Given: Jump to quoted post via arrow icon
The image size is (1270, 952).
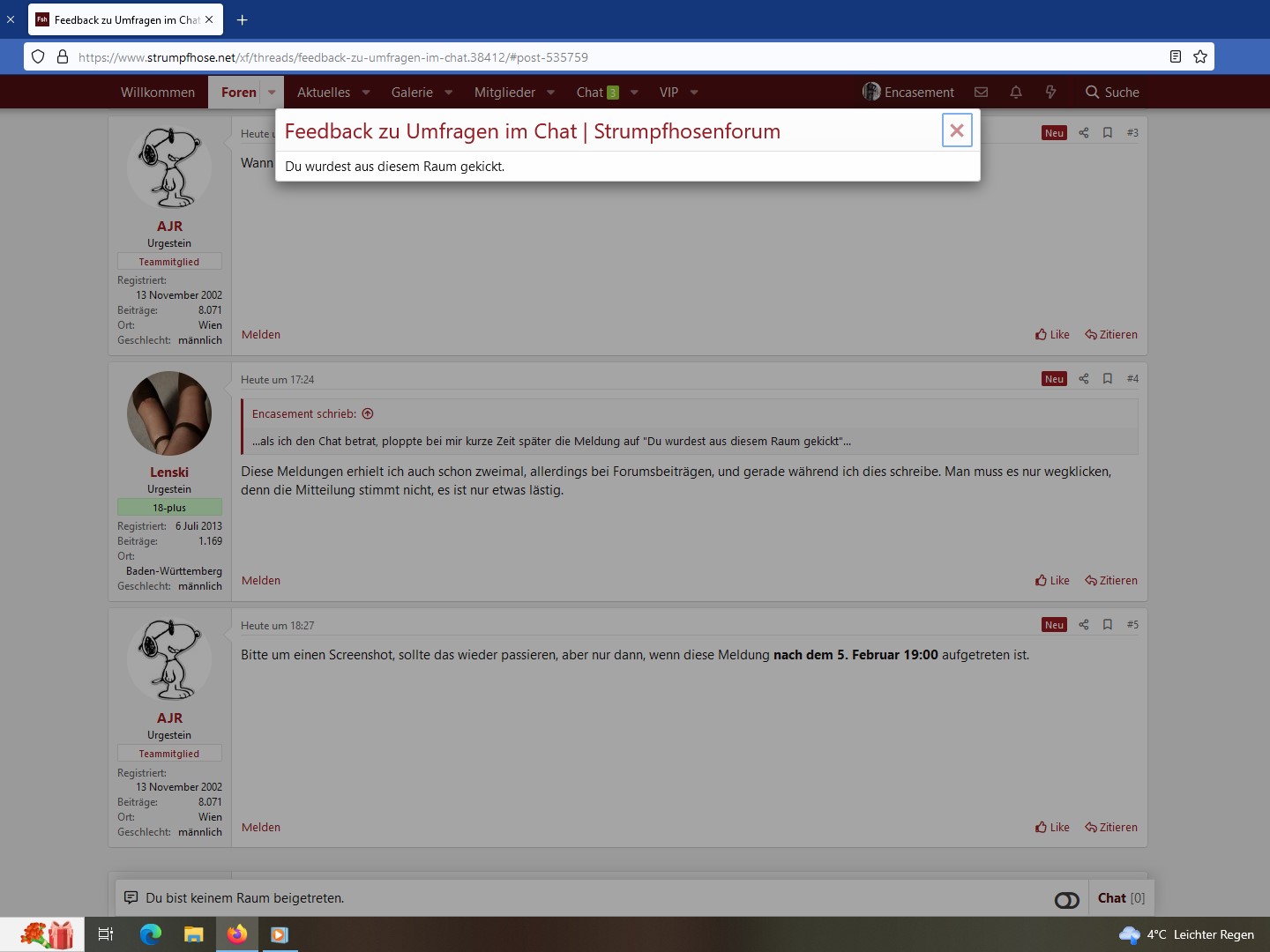Looking at the screenshot, I should pos(368,414).
